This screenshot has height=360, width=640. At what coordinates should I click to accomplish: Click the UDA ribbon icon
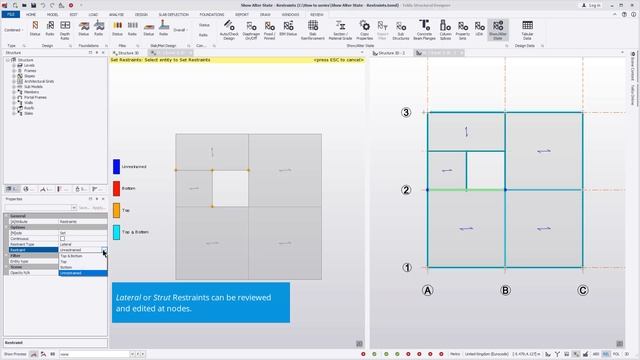[479, 28]
